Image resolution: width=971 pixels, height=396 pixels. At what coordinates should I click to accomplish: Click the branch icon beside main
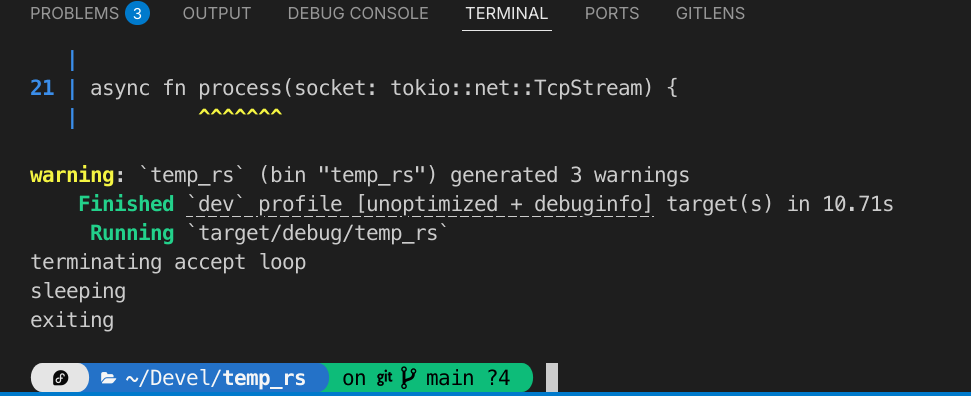click(409, 377)
